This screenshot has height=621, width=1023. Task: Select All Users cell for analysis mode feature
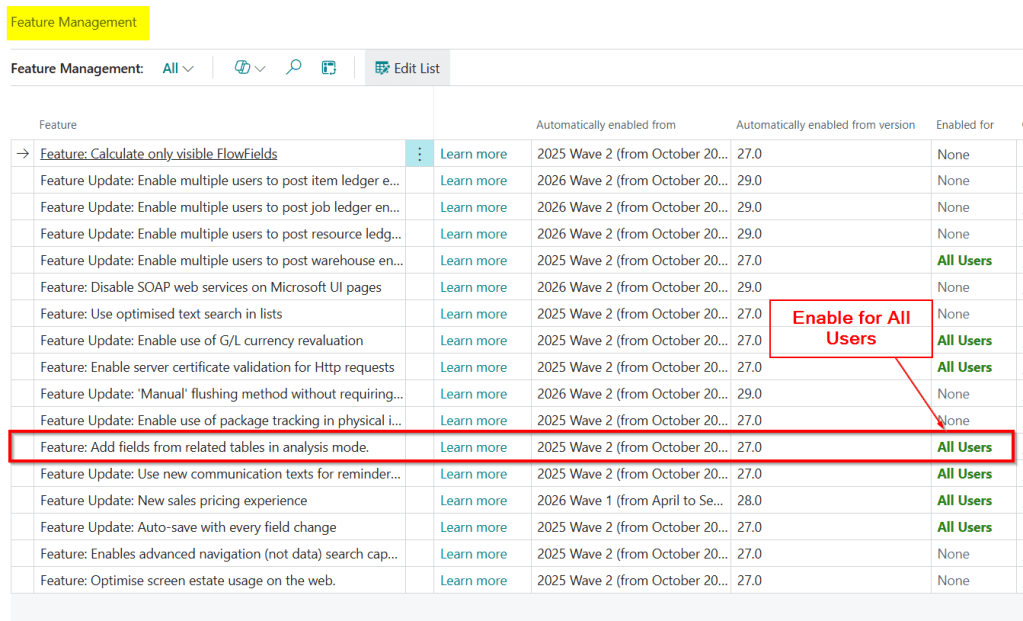[x=964, y=447]
